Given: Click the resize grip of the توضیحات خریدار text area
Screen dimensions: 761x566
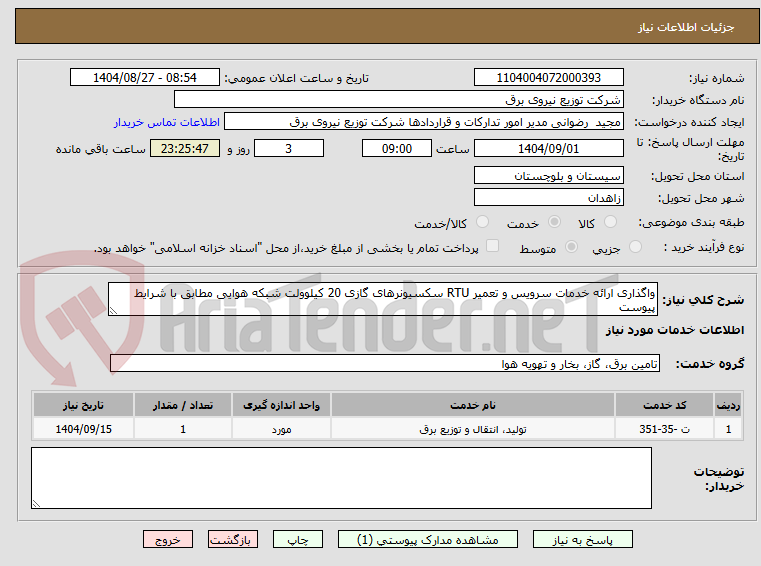Looking at the screenshot, I should coord(36,504).
